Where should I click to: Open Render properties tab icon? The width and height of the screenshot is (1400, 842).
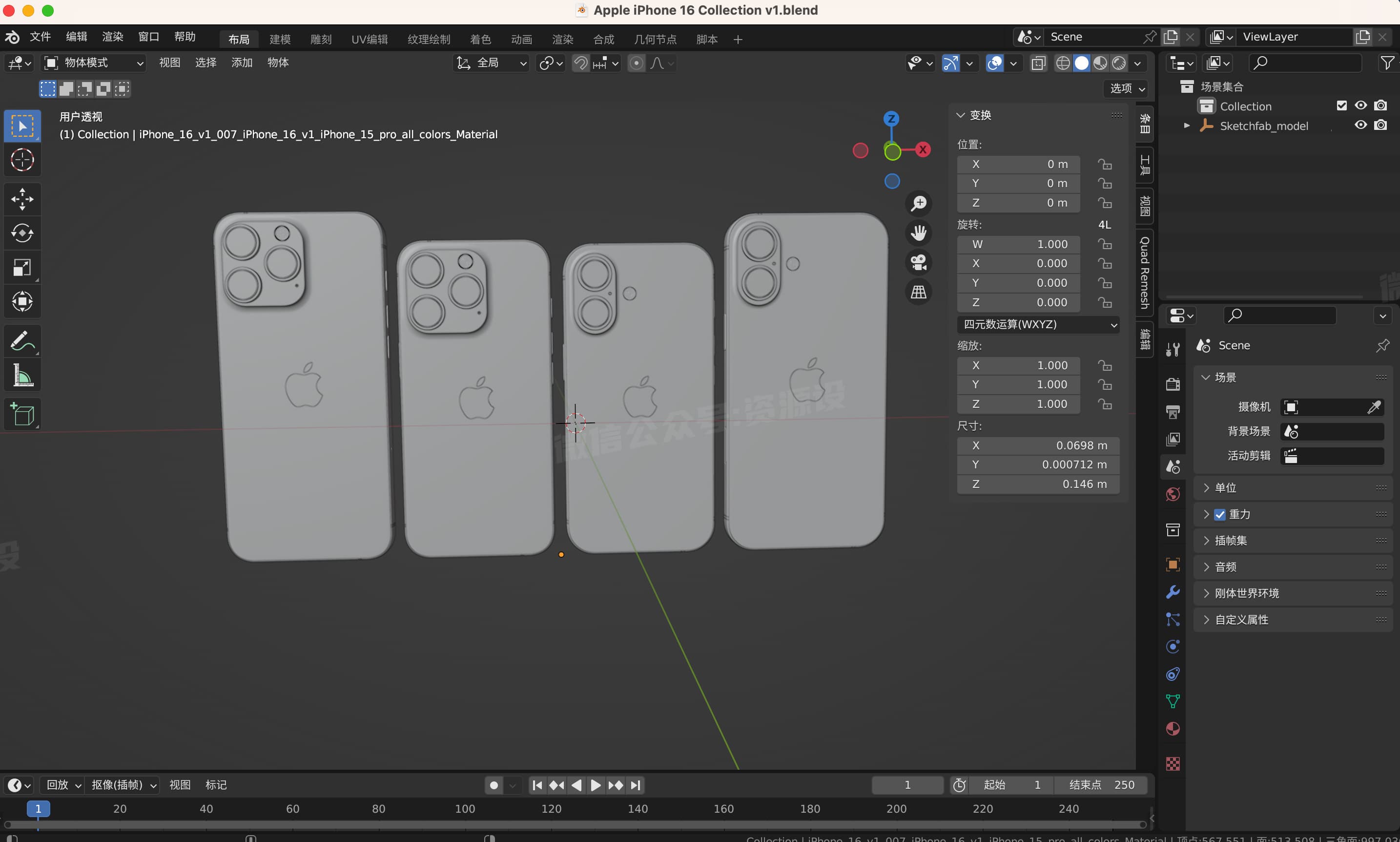click(x=1173, y=384)
